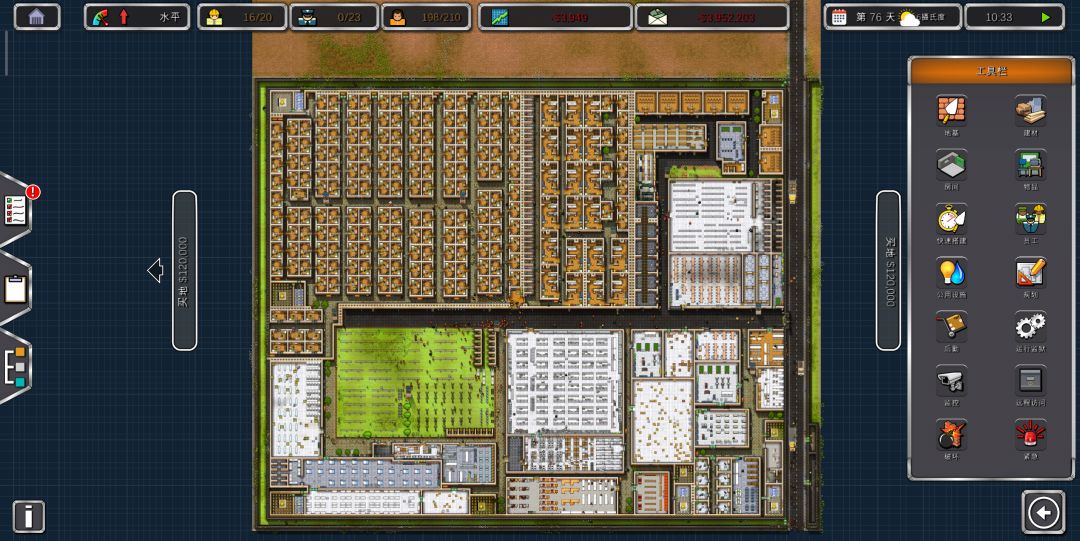The image size is (1080, 541).
Task: Tap the white left arrow expander
Action: coord(155,270)
